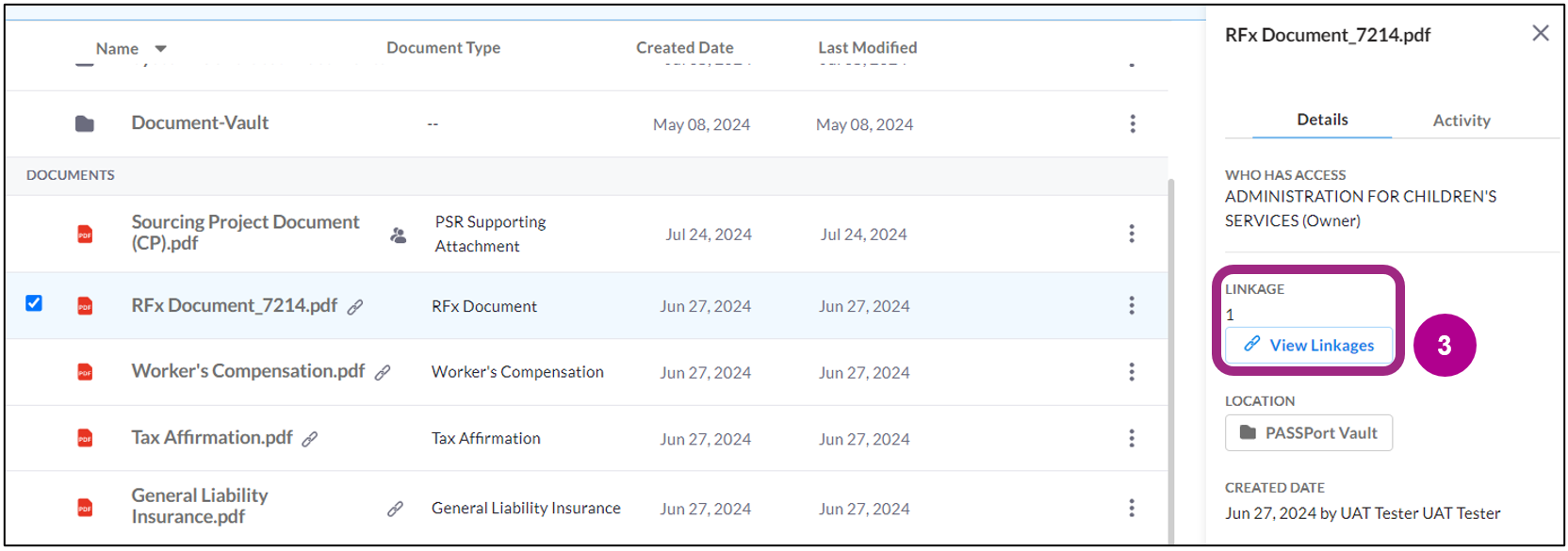Click PDF icon for Sourcing Project Document
The width and height of the screenshot is (1568, 551).
pyautogui.click(x=85, y=235)
